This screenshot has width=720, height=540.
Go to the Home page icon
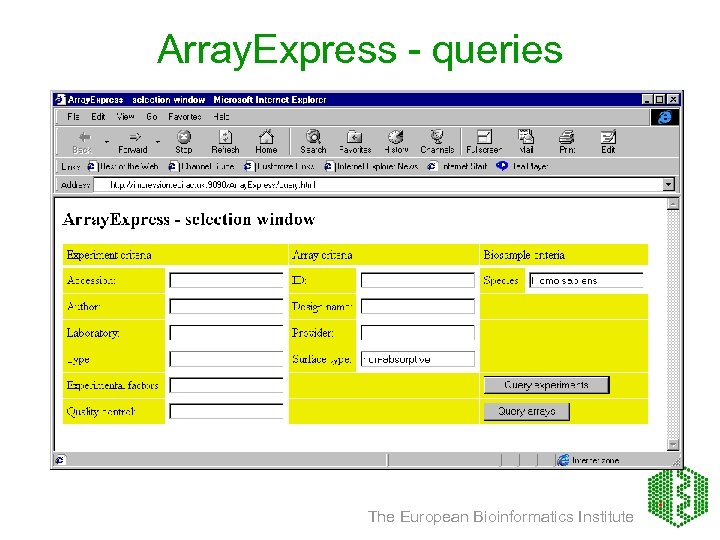tap(266, 142)
